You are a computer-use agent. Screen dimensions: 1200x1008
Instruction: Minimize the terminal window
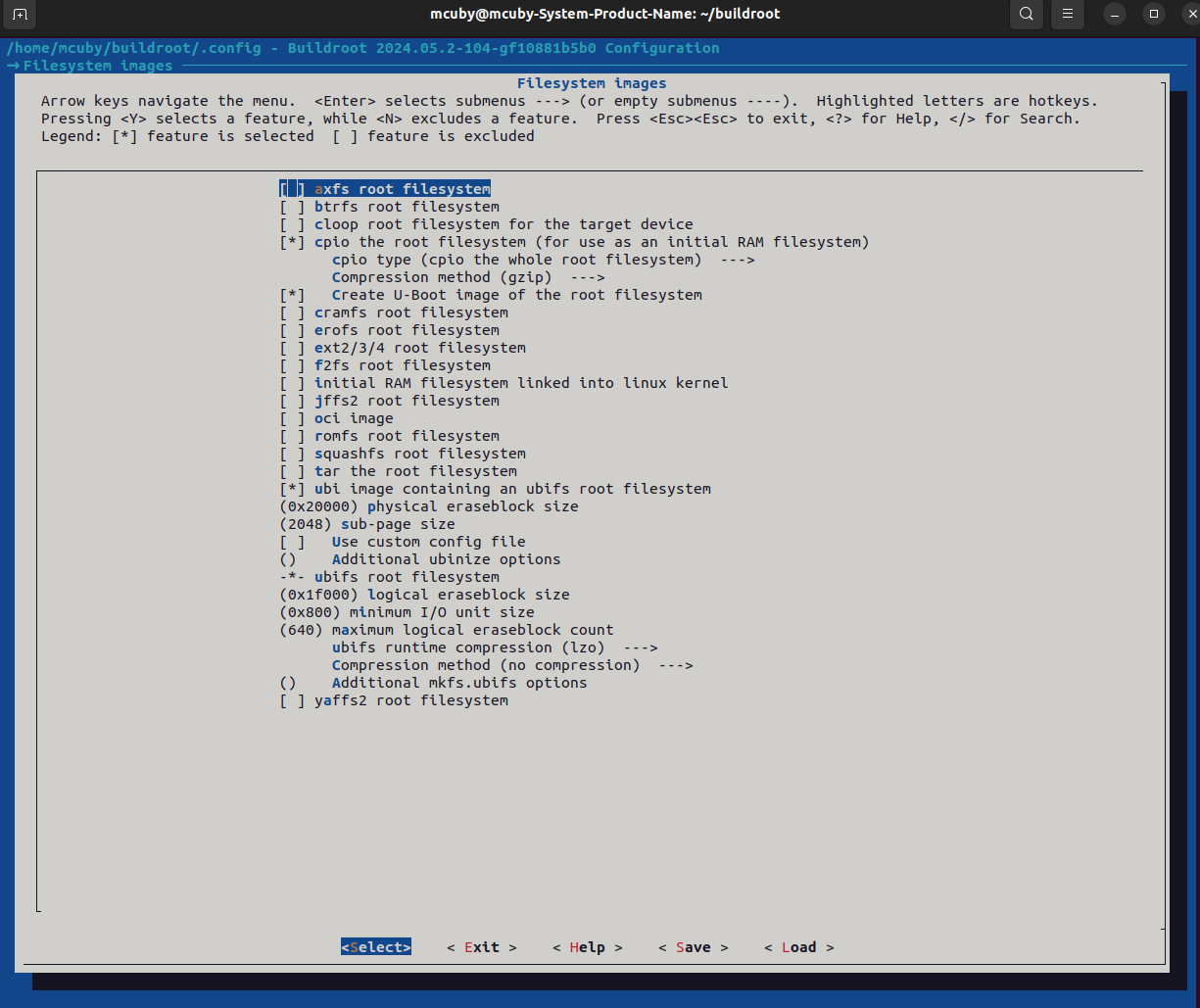pyautogui.click(x=1115, y=14)
